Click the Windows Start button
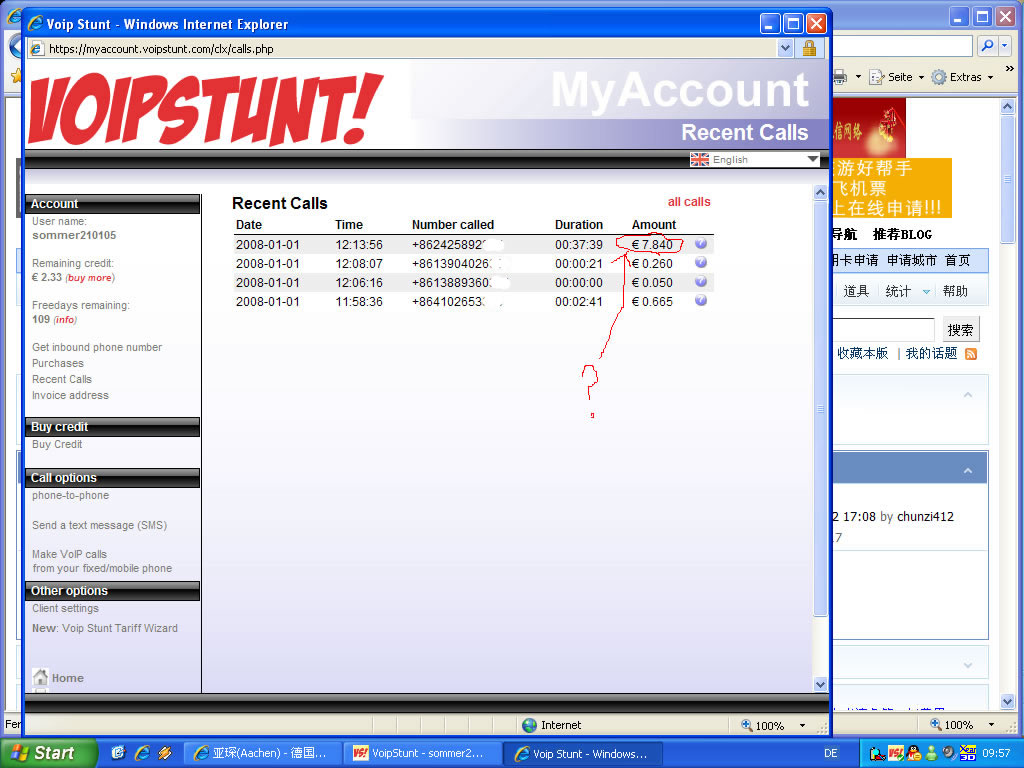Image resolution: width=1024 pixels, height=768 pixels. click(x=47, y=753)
